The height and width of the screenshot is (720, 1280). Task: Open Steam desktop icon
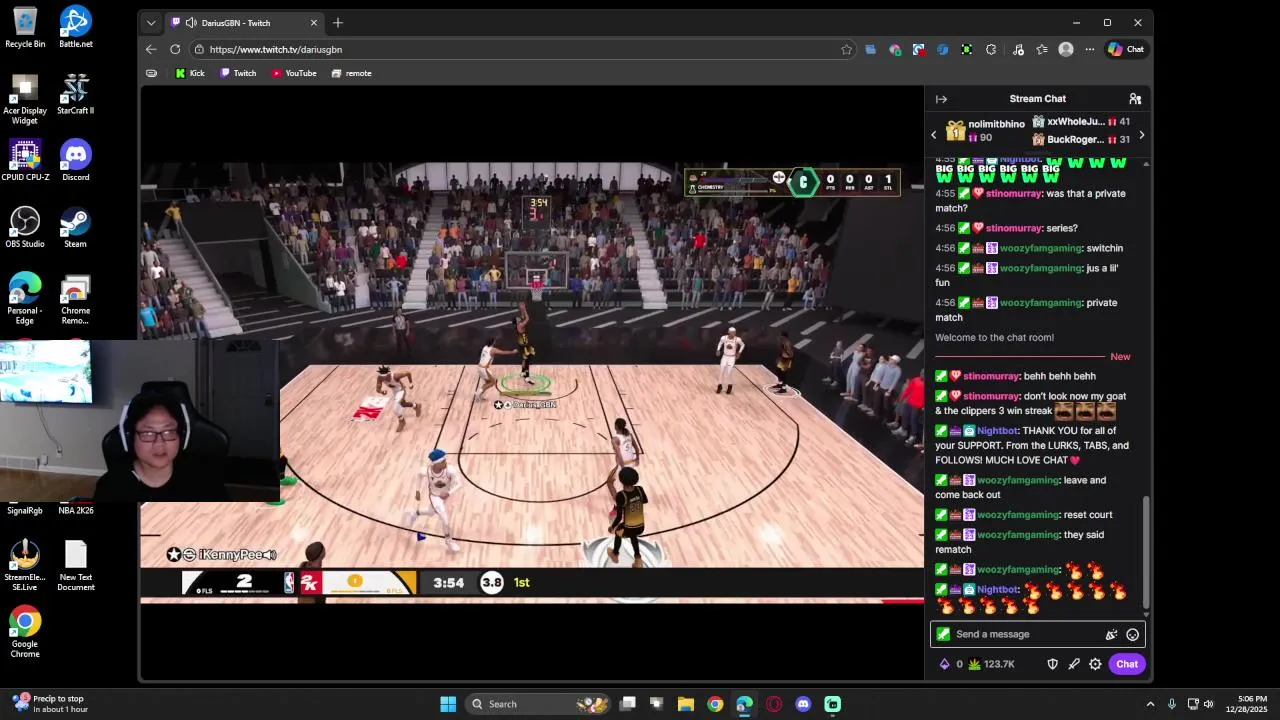click(76, 227)
